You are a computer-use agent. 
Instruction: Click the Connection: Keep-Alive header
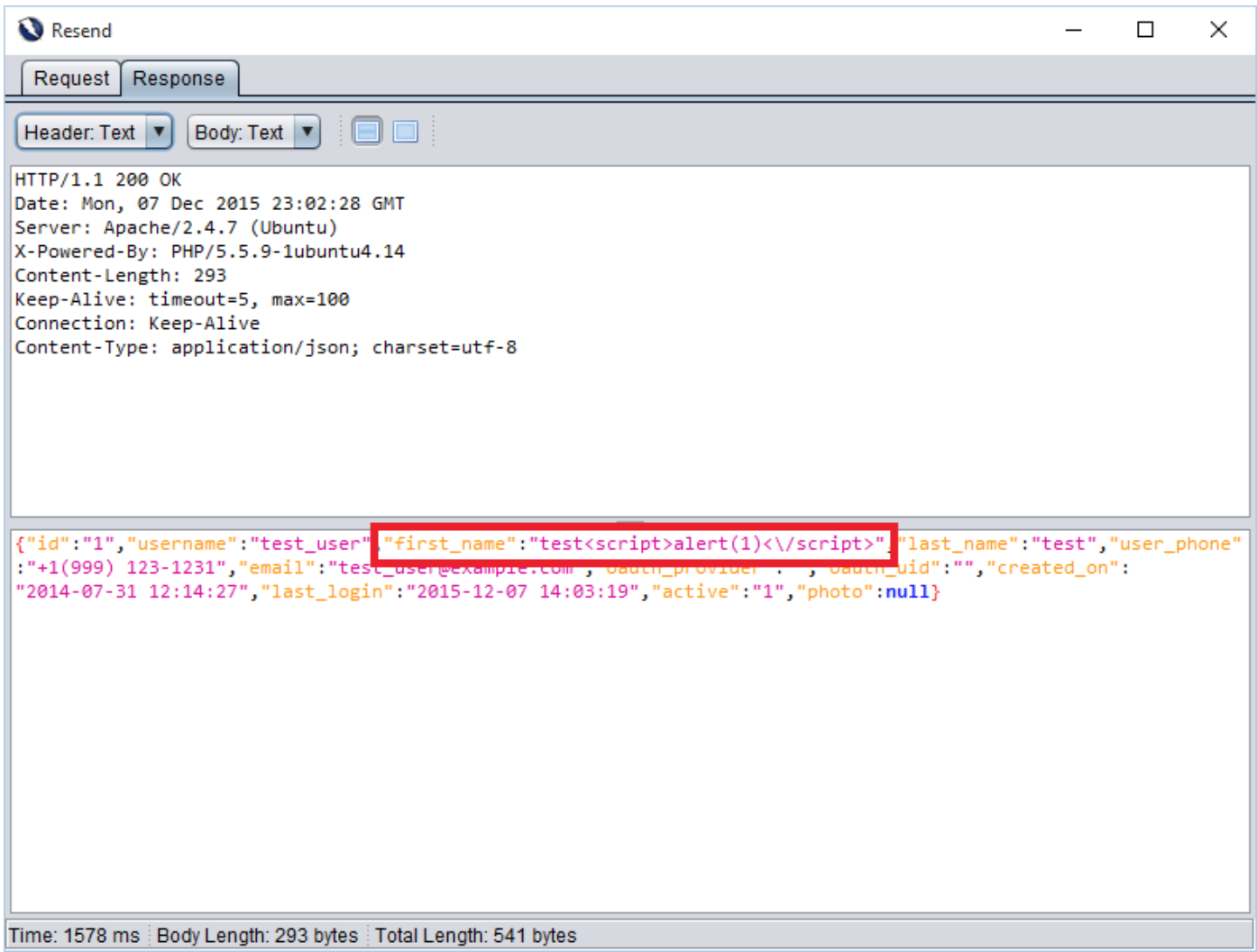tap(137, 323)
